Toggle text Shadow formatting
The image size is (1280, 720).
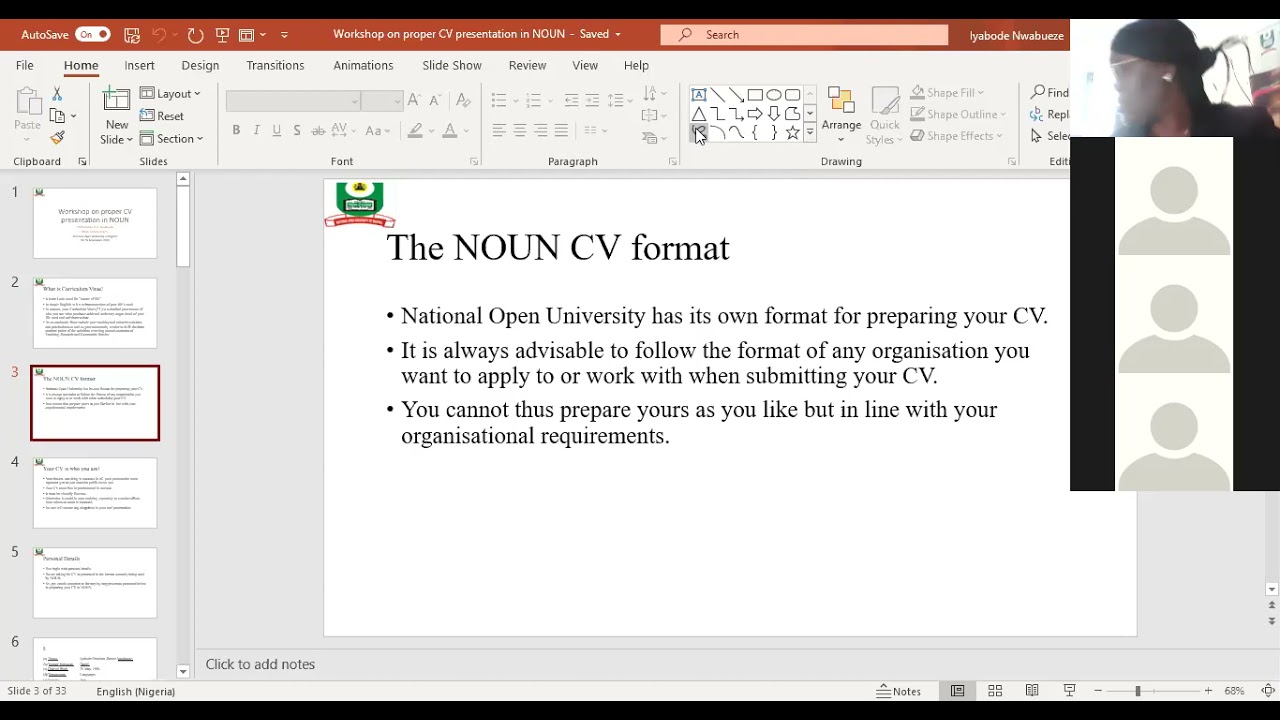coord(296,131)
